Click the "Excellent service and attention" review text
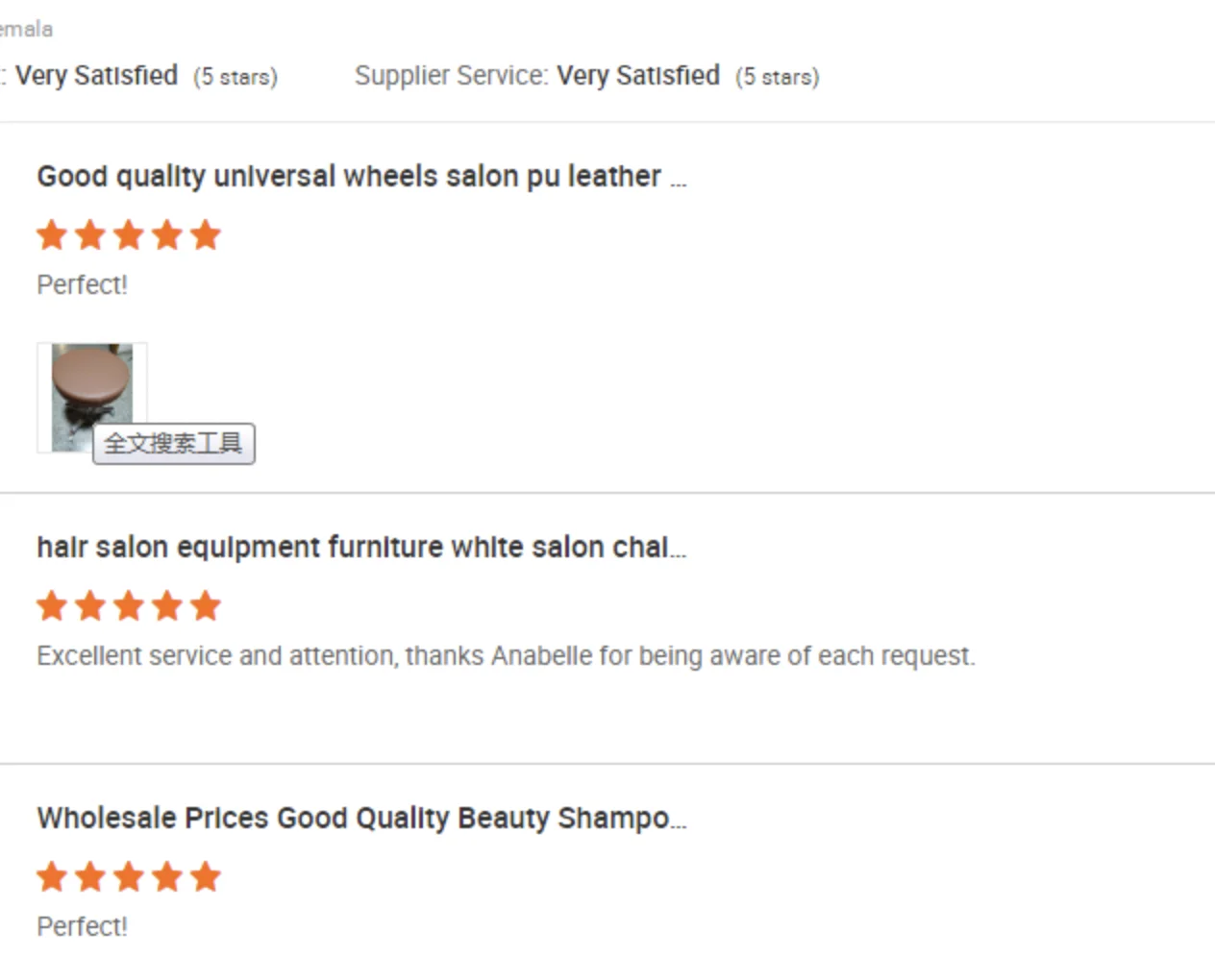The image size is (1215, 980). [x=506, y=656]
